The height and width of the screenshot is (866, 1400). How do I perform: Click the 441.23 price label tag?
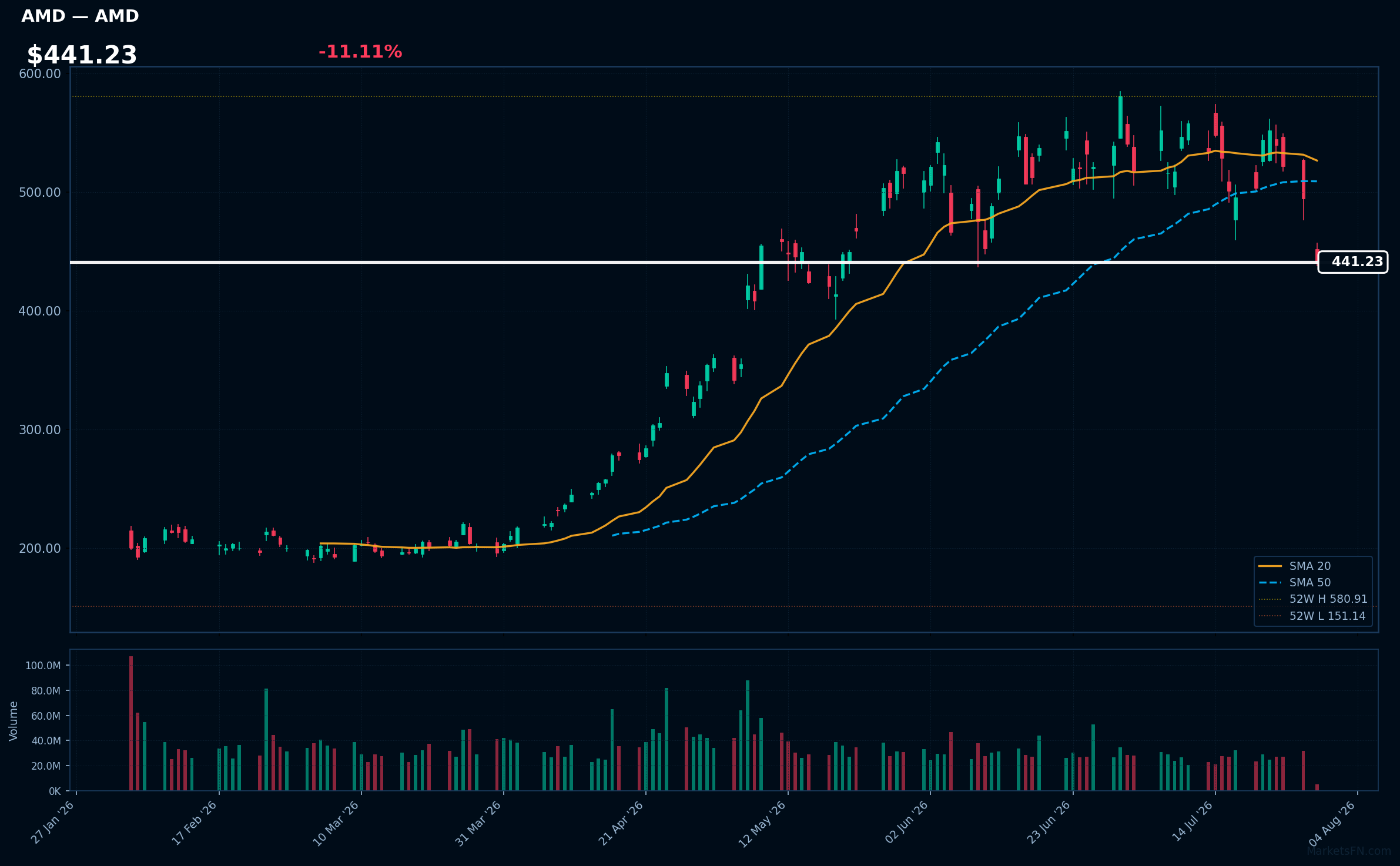tap(1353, 262)
